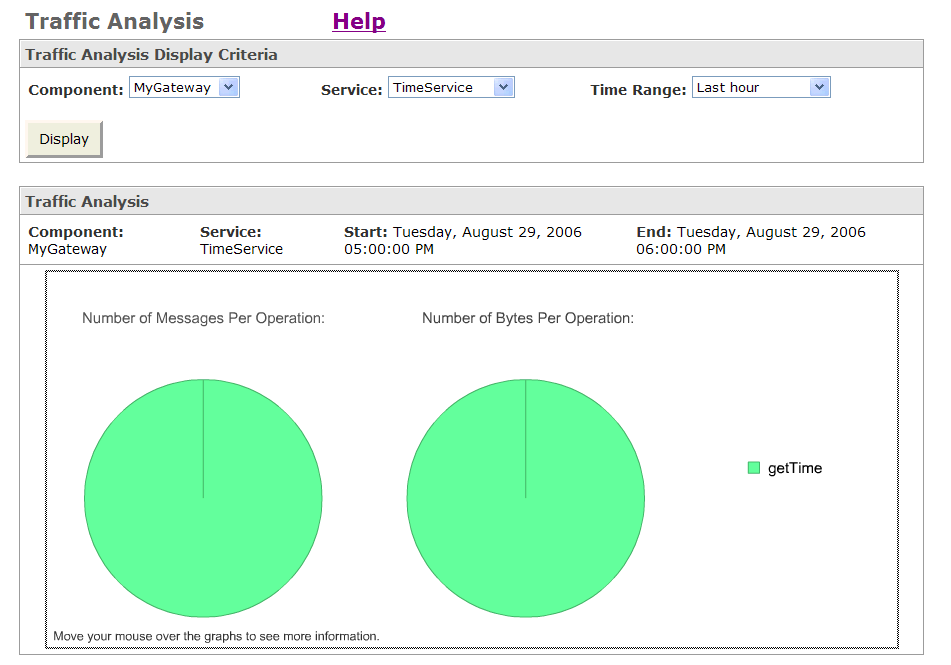
Task: Open the Help link
Action: pos(358,21)
